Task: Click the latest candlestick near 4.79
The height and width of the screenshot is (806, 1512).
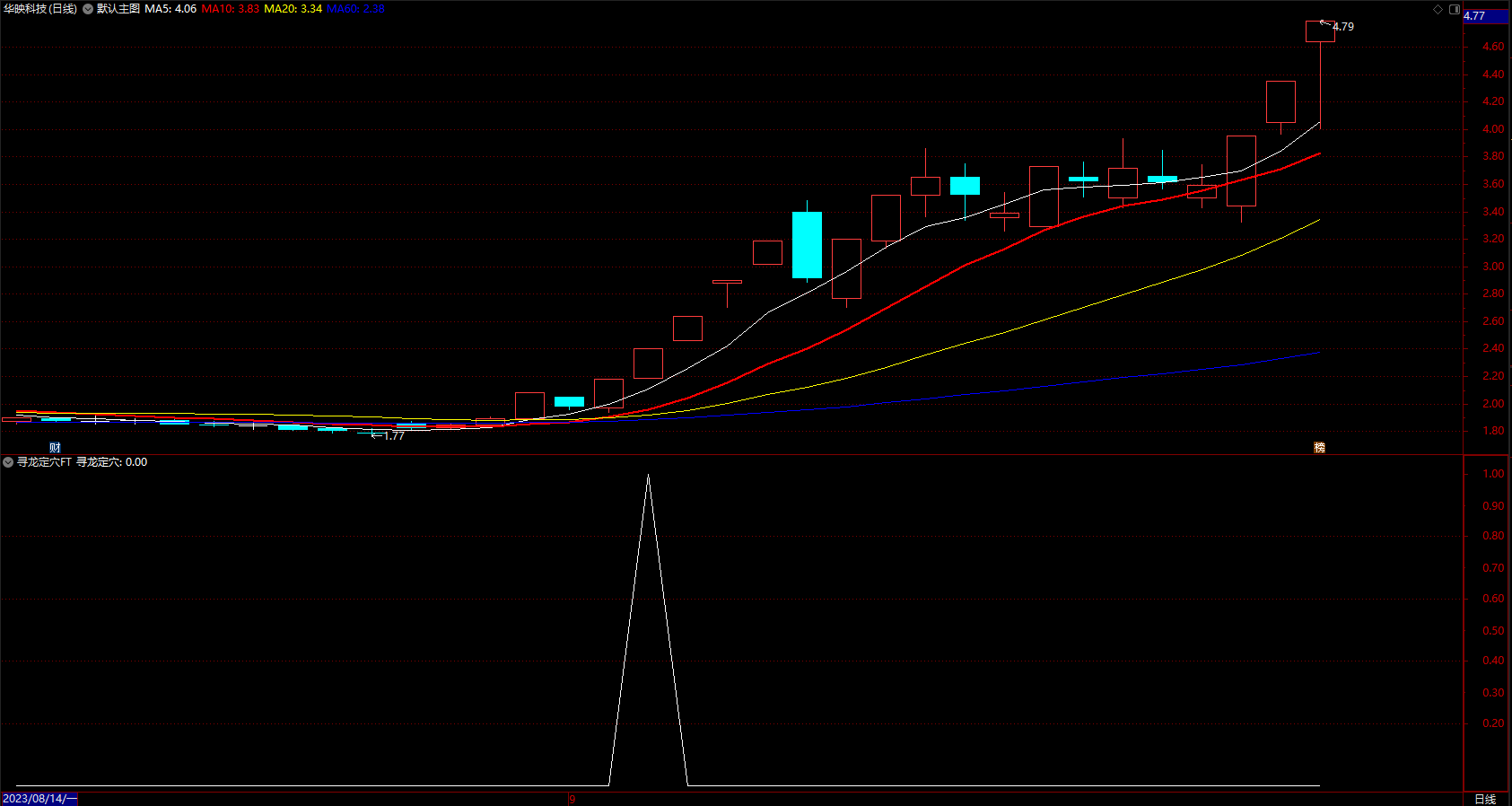Action: (x=1320, y=31)
